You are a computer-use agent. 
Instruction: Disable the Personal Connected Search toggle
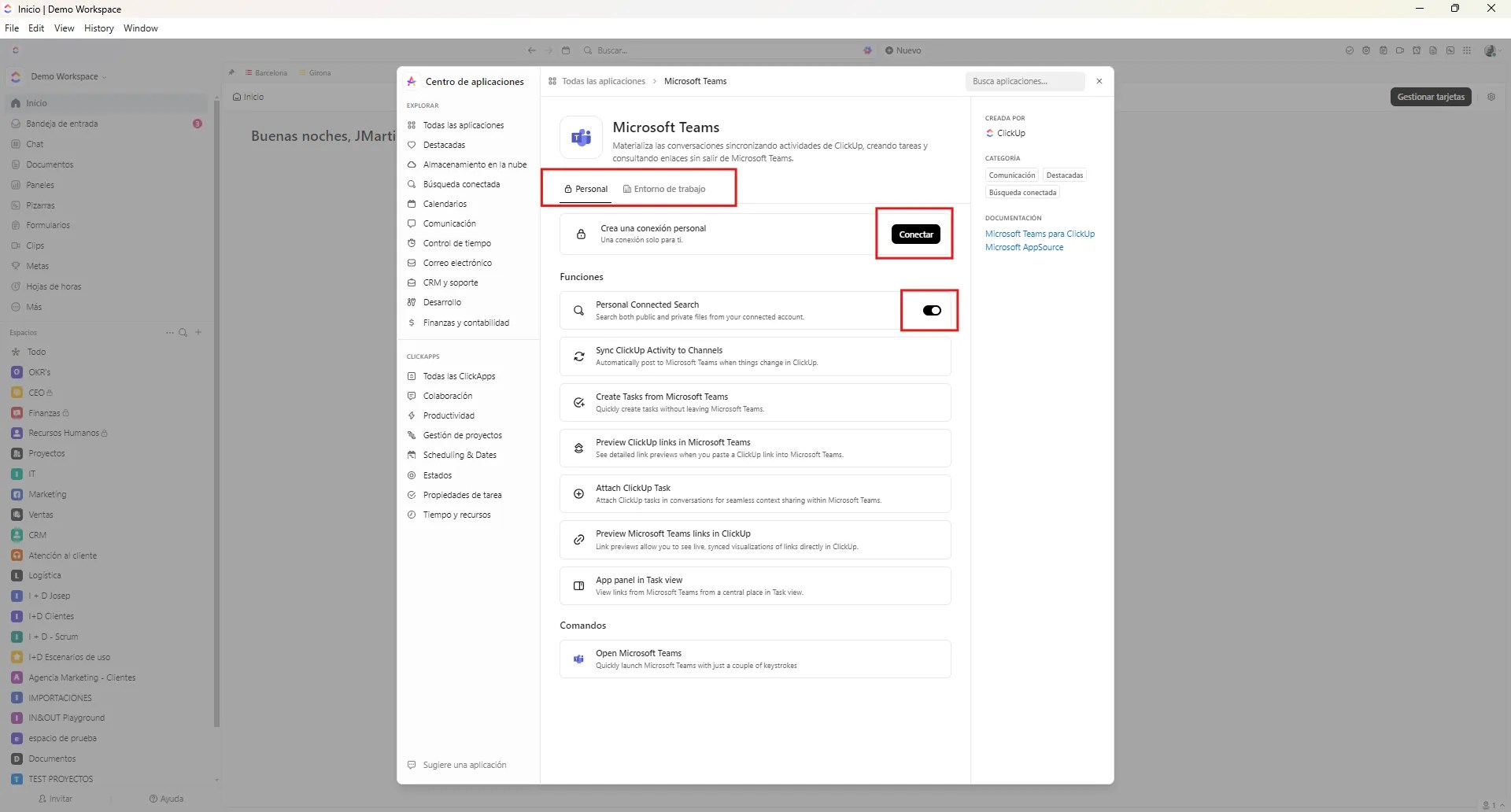pos(931,310)
